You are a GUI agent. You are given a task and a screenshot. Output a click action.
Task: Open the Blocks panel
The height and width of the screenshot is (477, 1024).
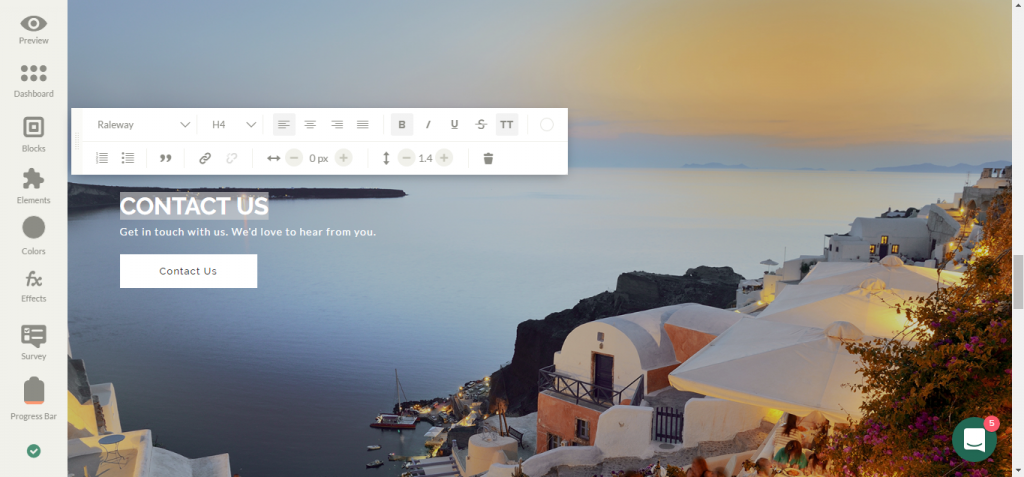(33, 135)
